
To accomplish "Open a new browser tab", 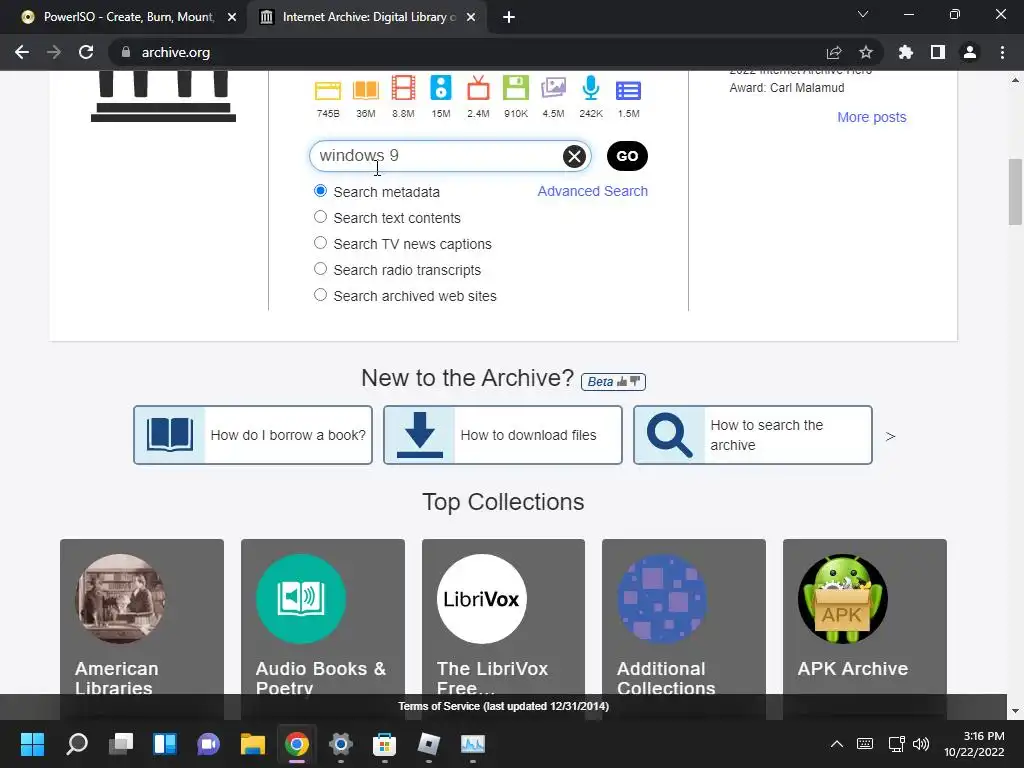I will click(509, 18).
